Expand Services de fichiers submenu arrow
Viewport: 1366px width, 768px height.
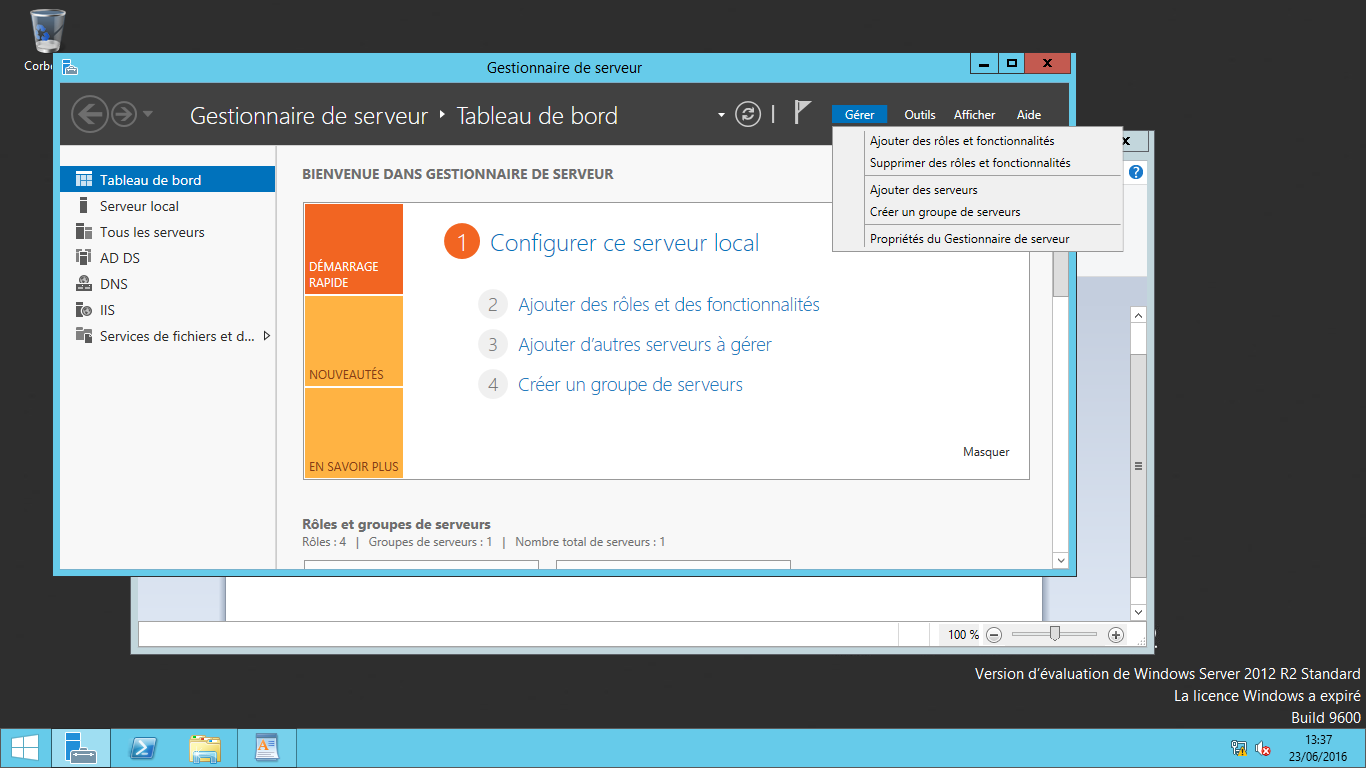(266, 336)
